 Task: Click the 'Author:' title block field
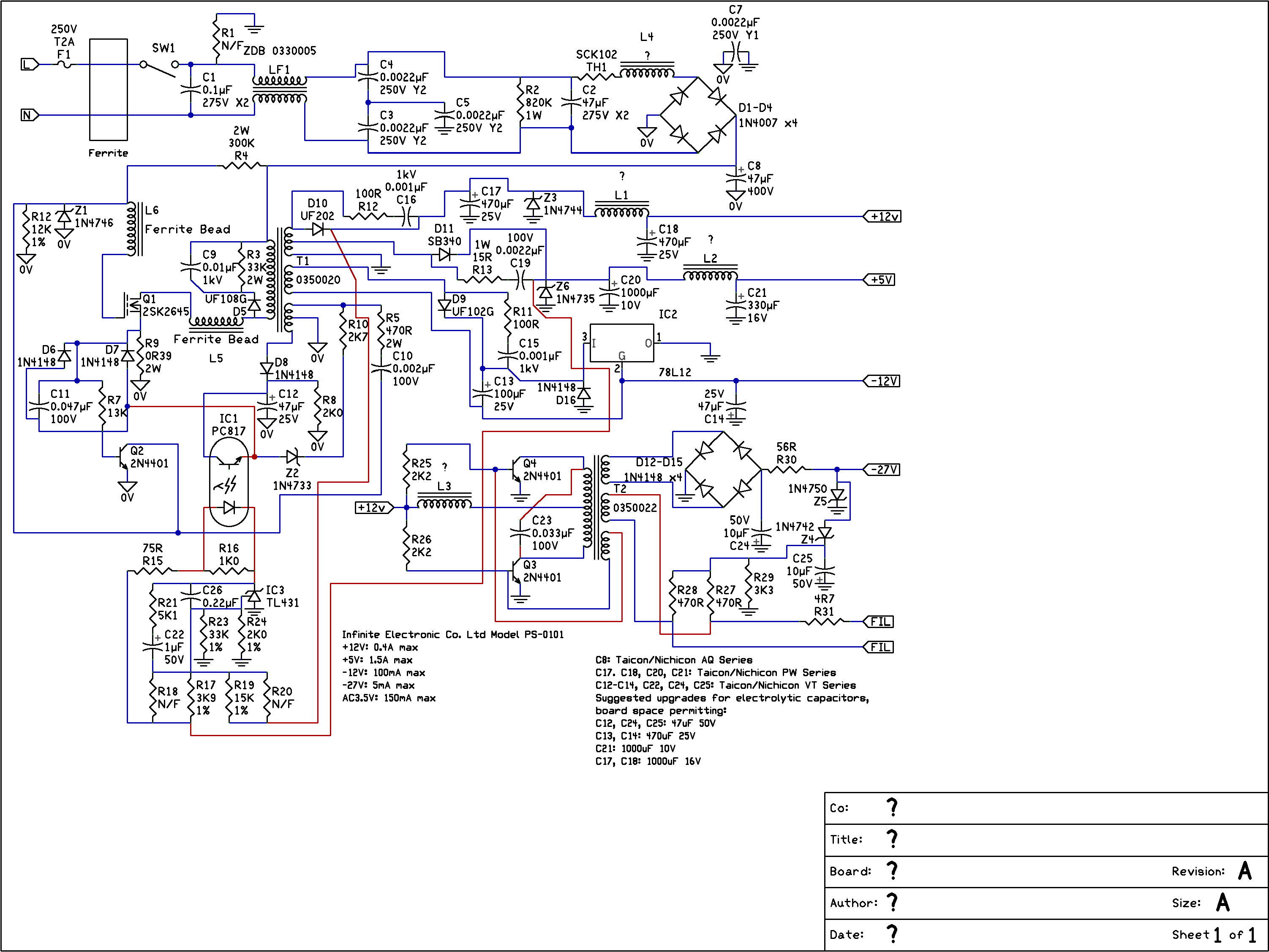pos(998,903)
